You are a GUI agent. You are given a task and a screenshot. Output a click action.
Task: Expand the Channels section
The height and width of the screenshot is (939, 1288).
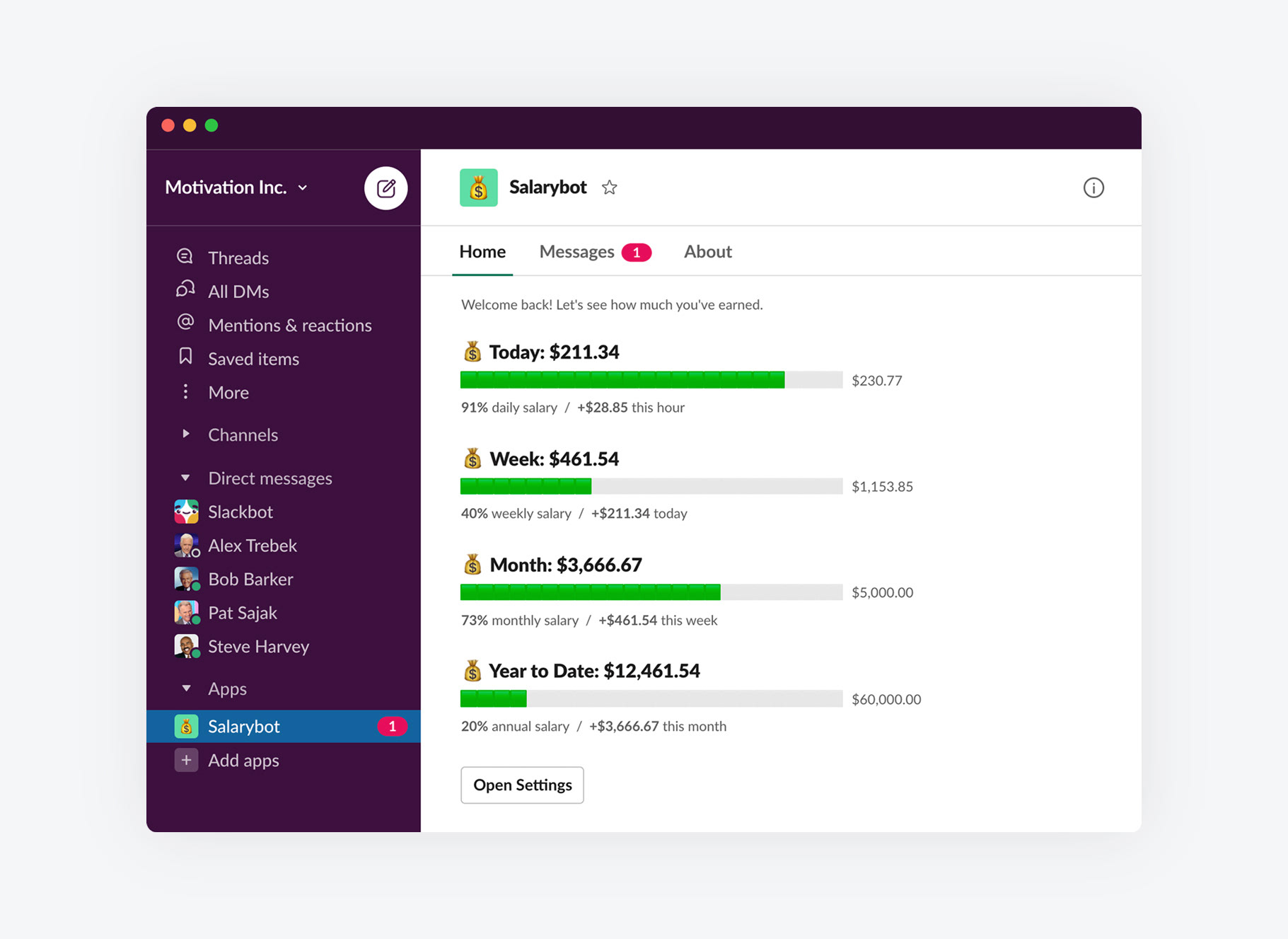[x=186, y=434]
